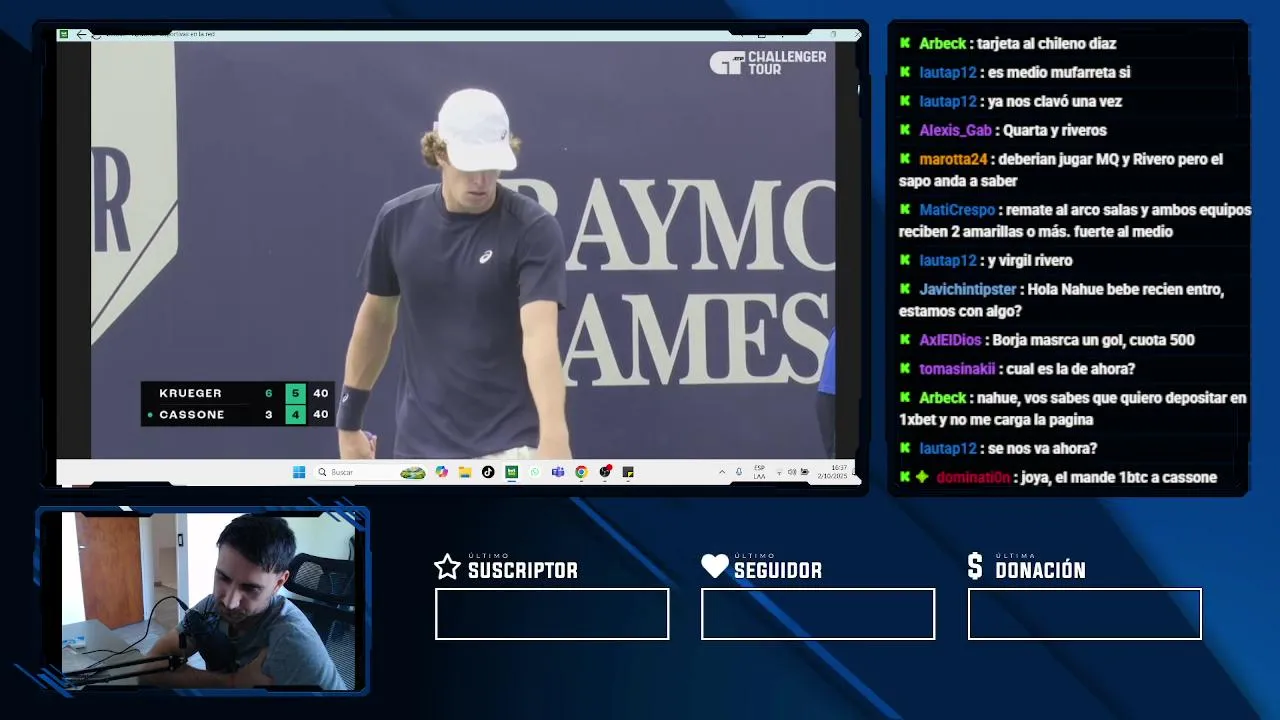This screenshot has height=720, width=1280.
Task: Click 'y virgil rivero' chat message
Action: tap(1030, 260)
